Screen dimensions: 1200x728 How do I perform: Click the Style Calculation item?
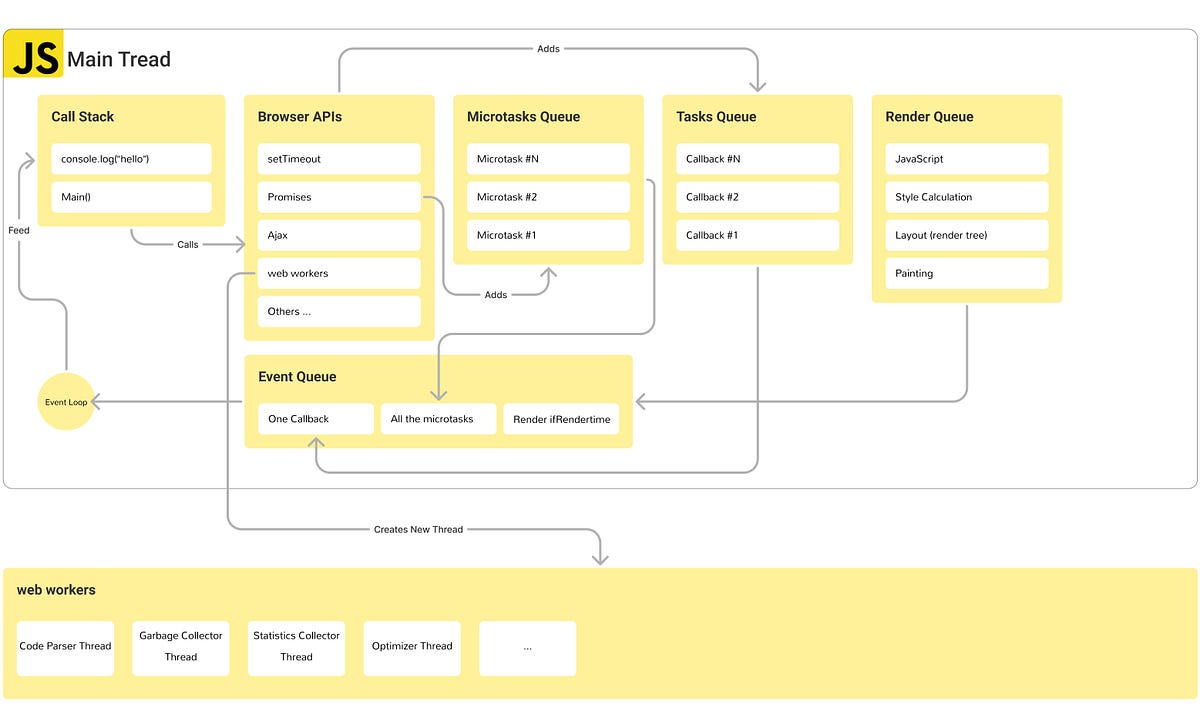tap(965, 197)
